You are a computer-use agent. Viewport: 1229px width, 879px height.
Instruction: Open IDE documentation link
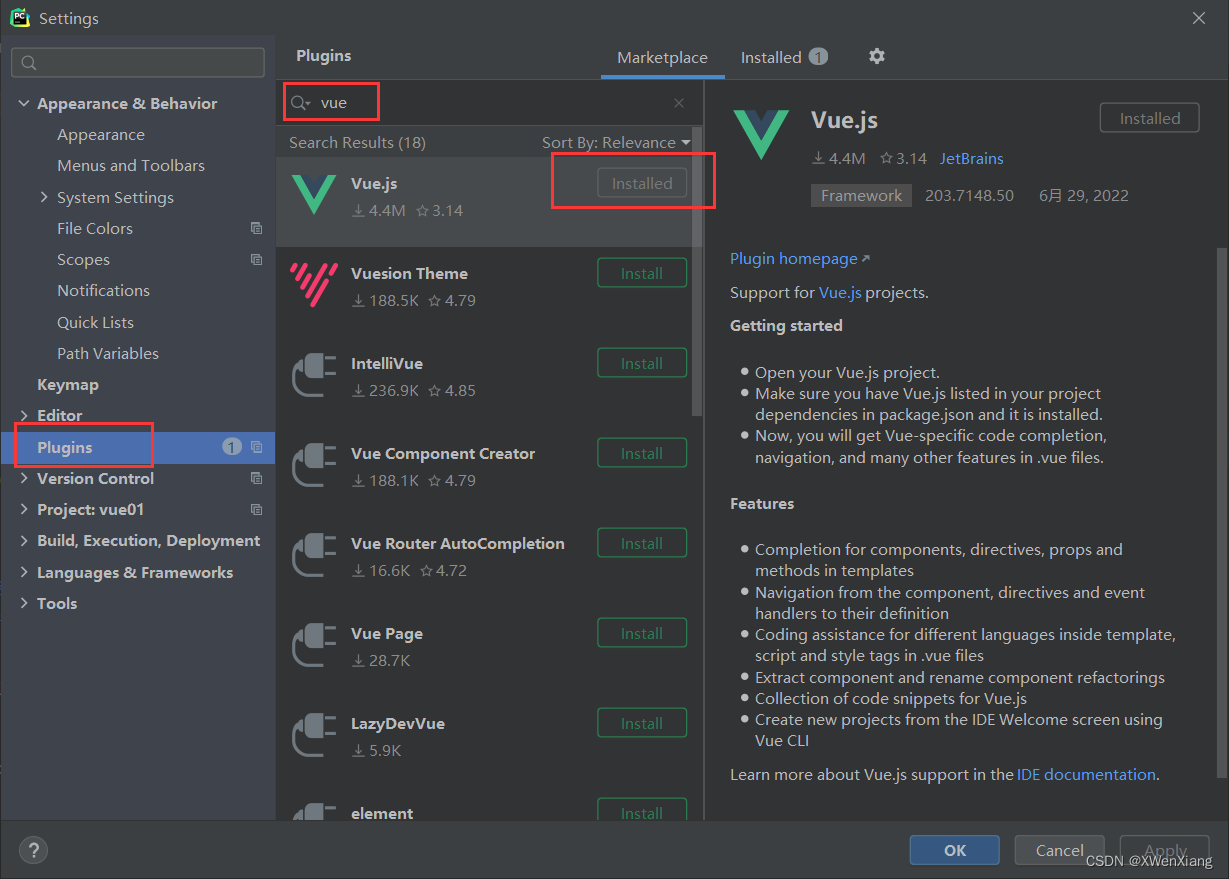tap(1086, 775)
